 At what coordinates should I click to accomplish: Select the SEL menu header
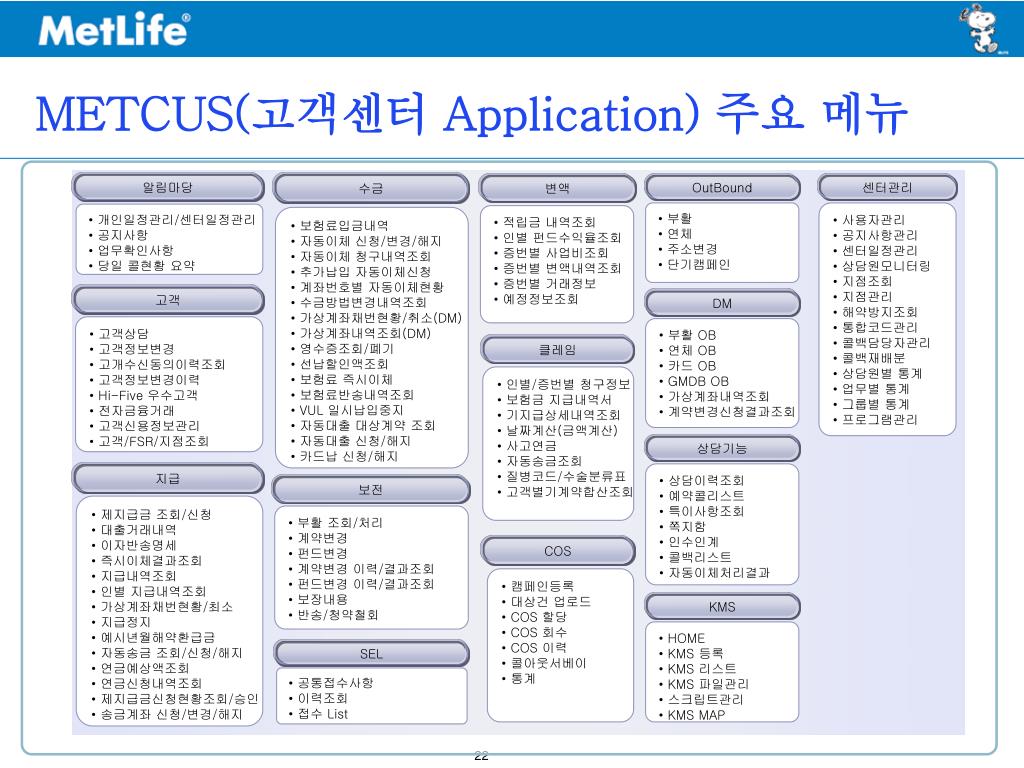click(371, 654)
